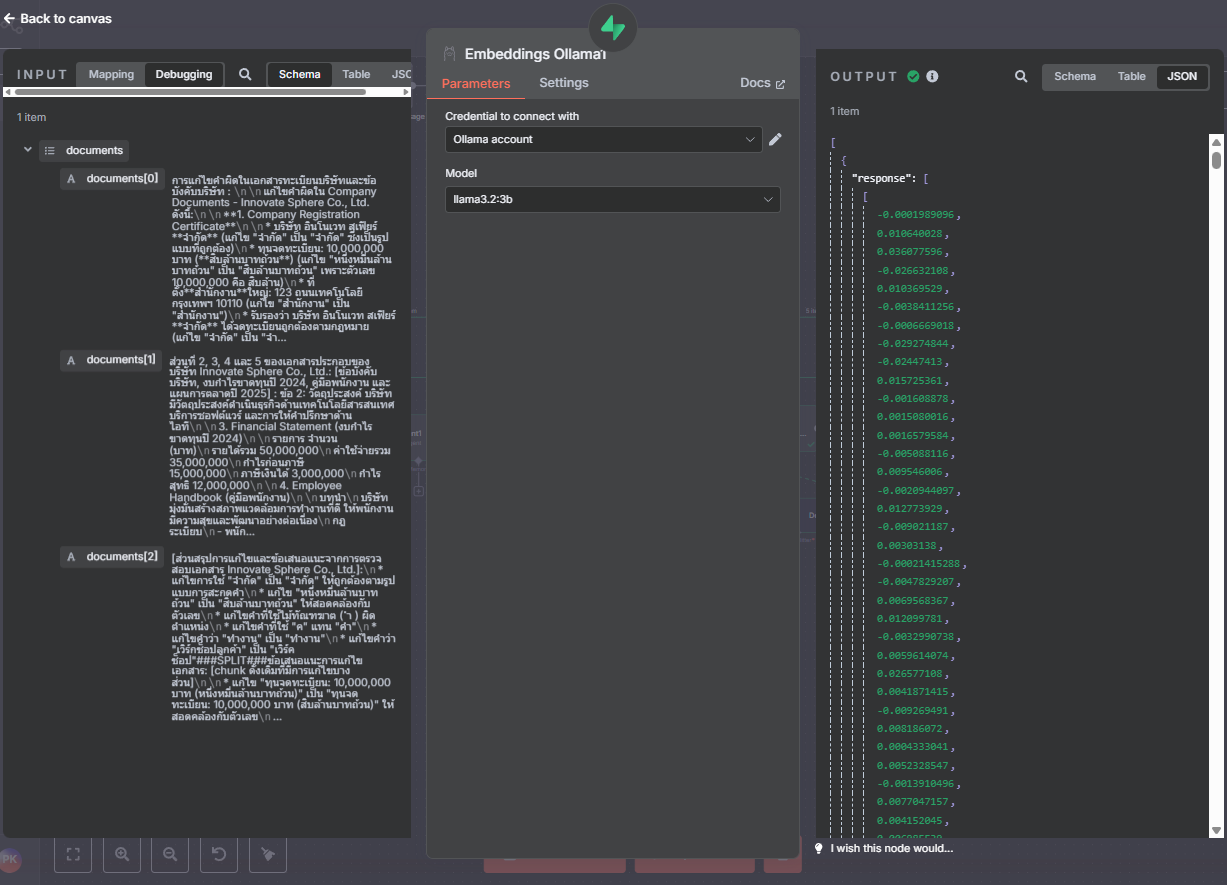Switch to the Settings tab

[564, 83]
